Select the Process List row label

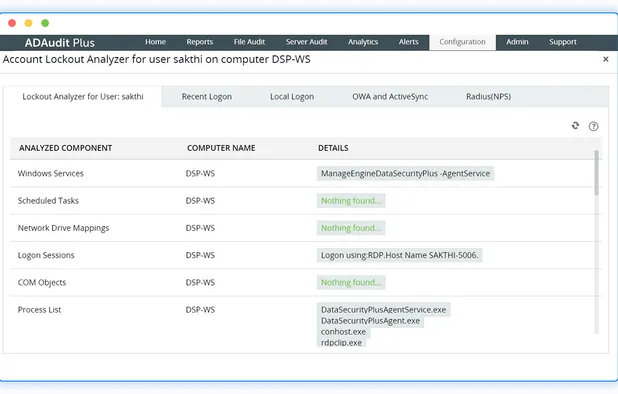[x=39, y=310]
